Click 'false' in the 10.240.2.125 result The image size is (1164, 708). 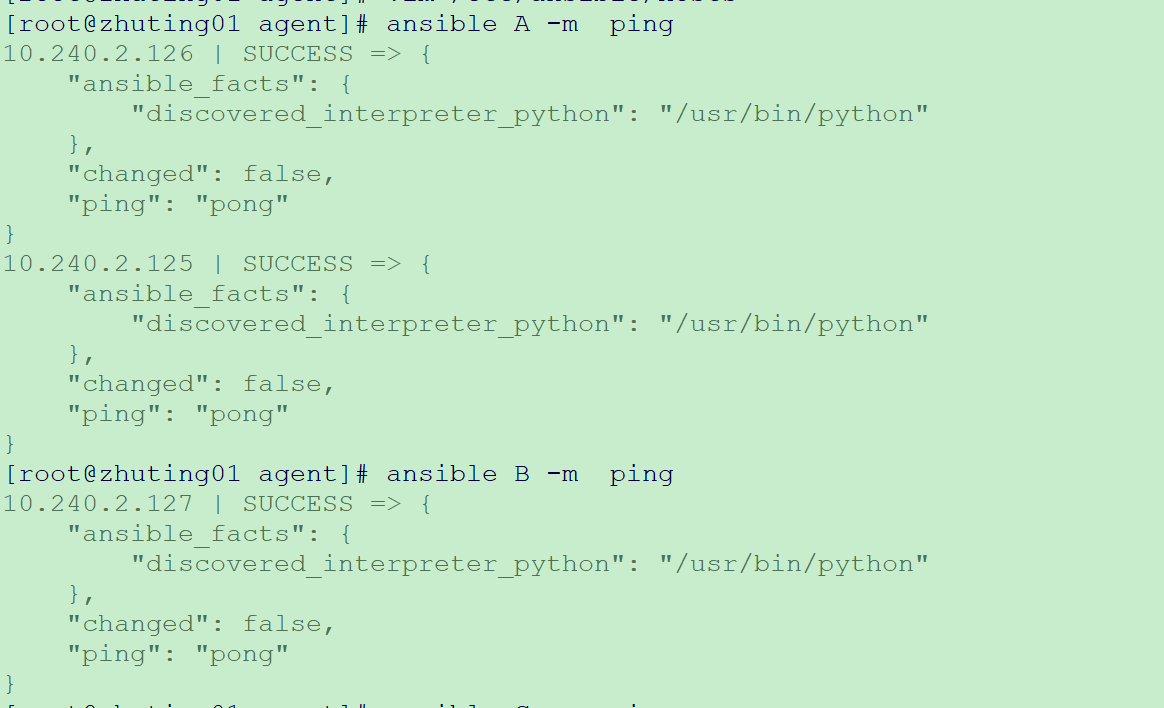tap(282, 384)
